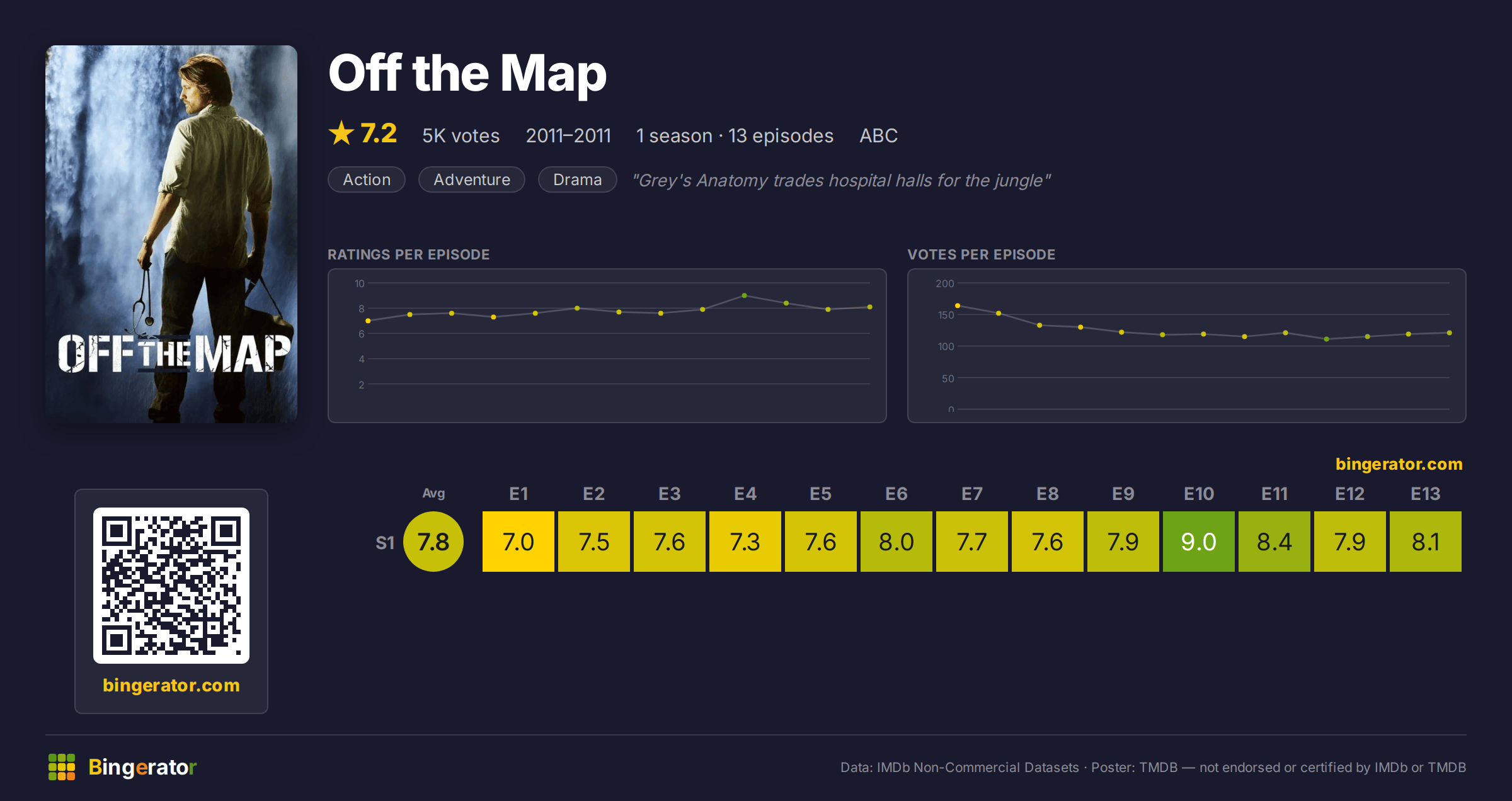Viewport: 1512px width, 801px height.
Task: Click first data point in votes chart
Action: click(x=958, y=305)
